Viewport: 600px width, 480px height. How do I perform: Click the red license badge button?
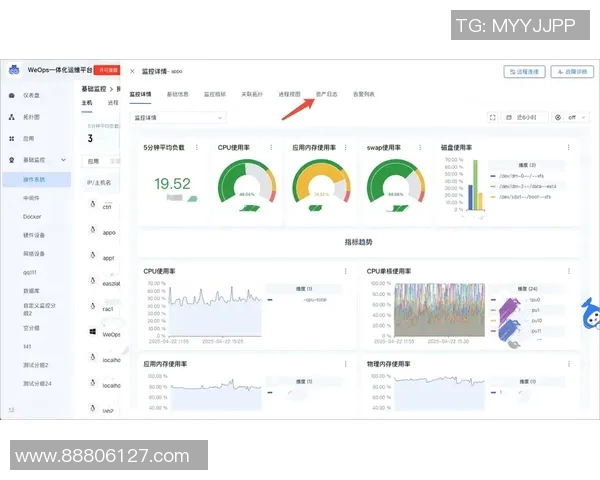(x=107, y=70)
